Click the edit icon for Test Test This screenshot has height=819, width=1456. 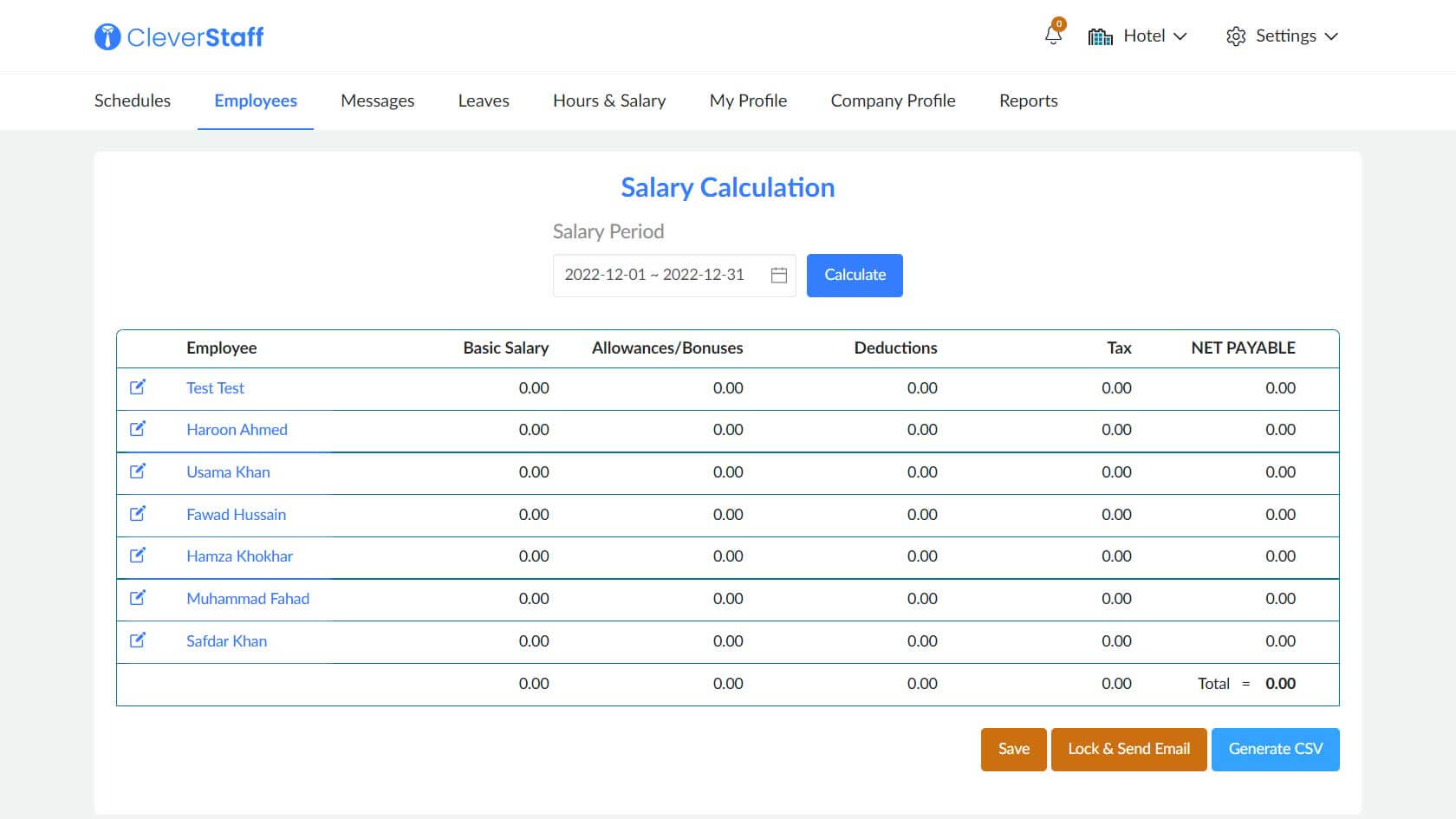[138, 387]
